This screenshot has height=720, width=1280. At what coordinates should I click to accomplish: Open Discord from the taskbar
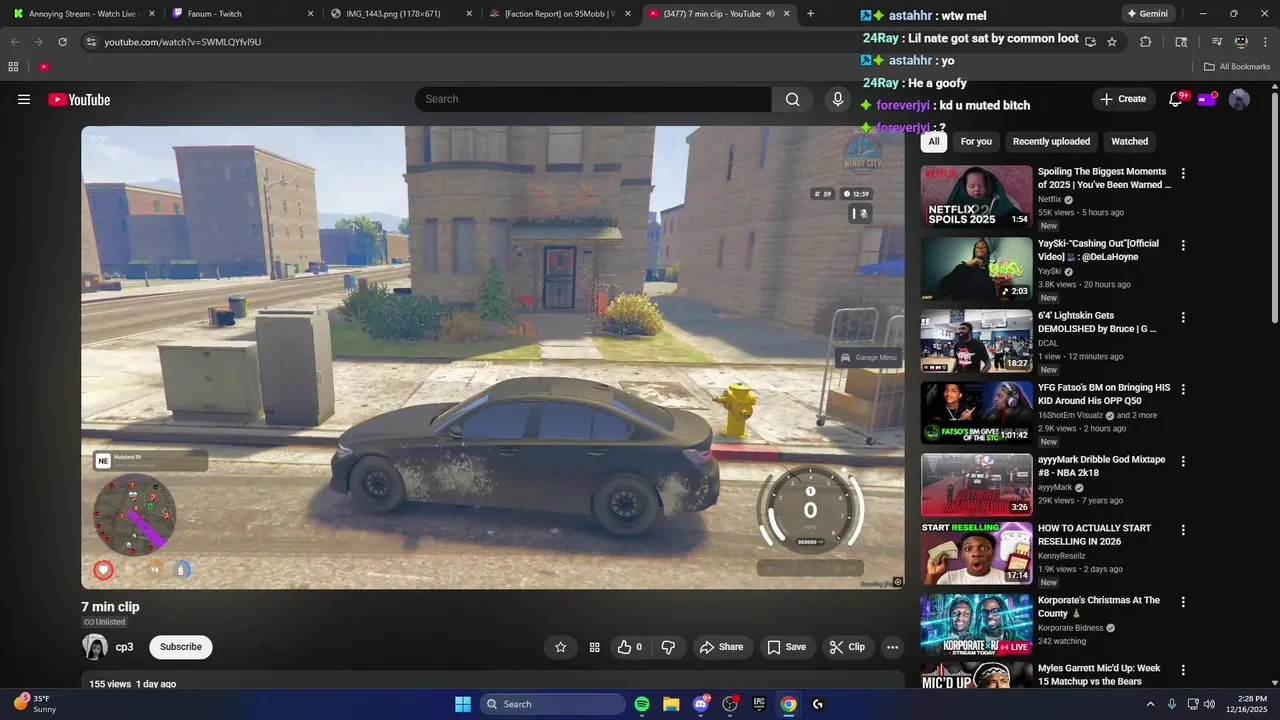click(x=701, y=704)
